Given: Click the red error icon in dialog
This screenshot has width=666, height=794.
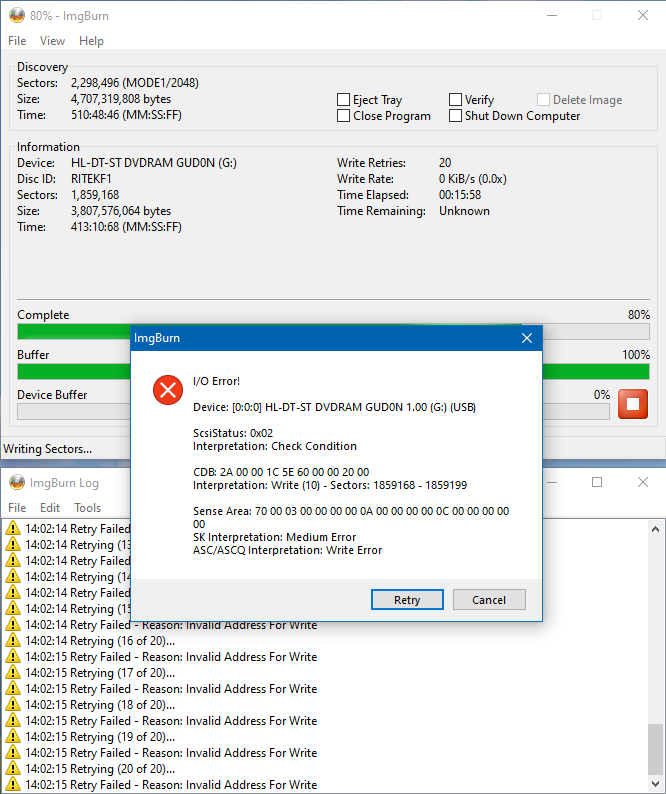Looking at the screenshot, I should click(168, 390).
